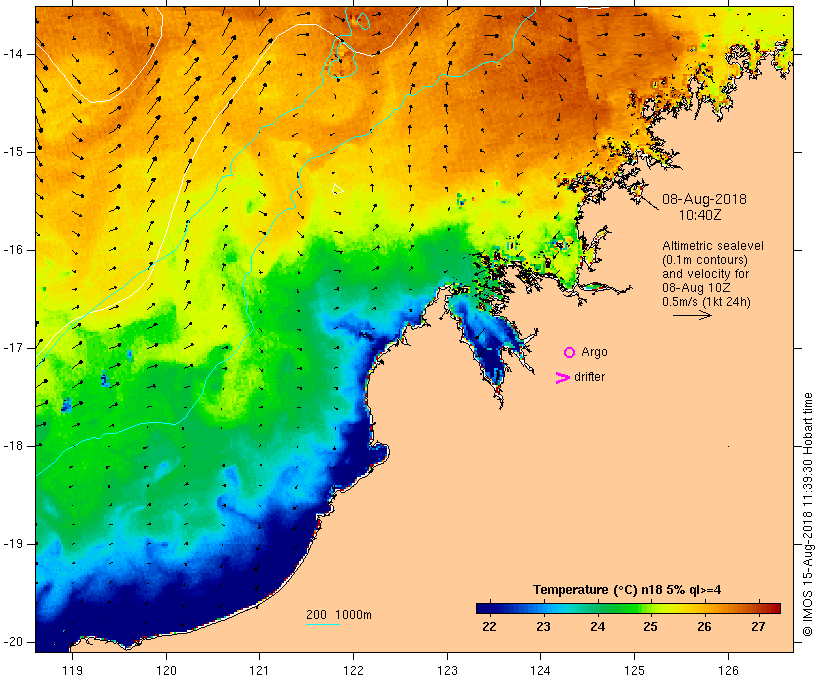Click the "0.5m/s (1kt 24h)" scale text
820x680 pixels.
pos(706,302)
